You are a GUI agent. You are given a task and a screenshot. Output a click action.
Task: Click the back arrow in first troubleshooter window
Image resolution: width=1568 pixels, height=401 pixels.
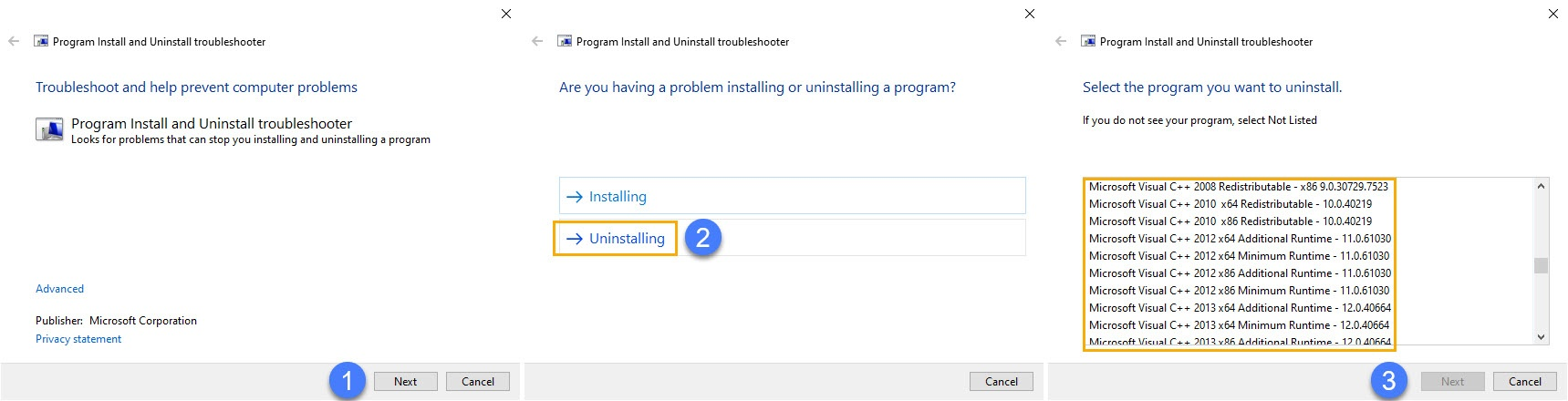click(x=14, y=41)
